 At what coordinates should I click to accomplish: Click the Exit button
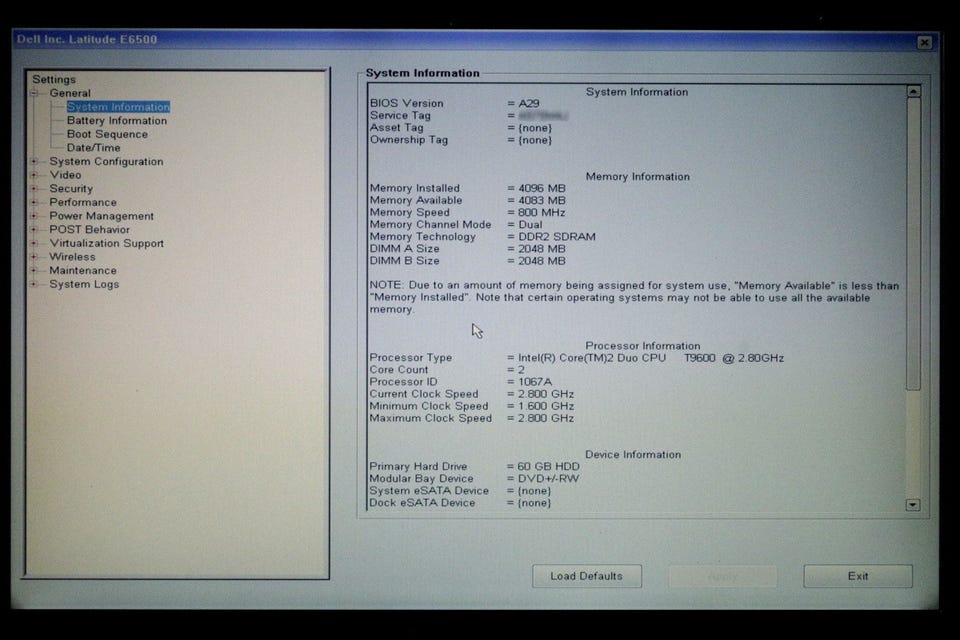858,576
